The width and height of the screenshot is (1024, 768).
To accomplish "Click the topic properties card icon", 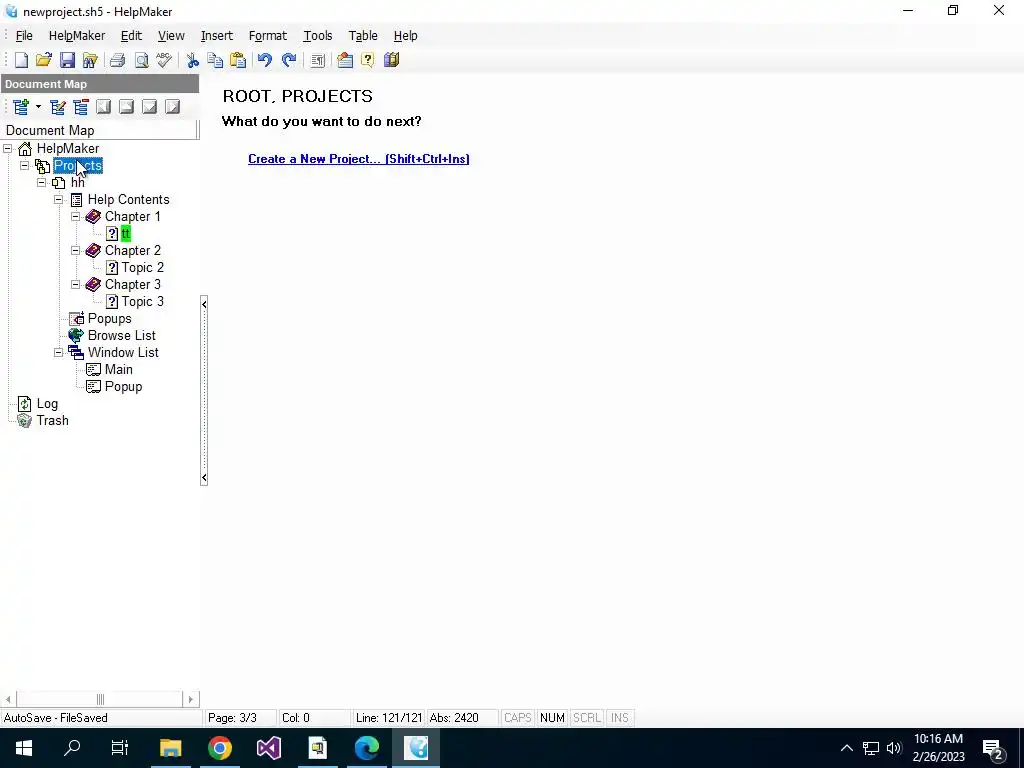I will pos(345,60).
